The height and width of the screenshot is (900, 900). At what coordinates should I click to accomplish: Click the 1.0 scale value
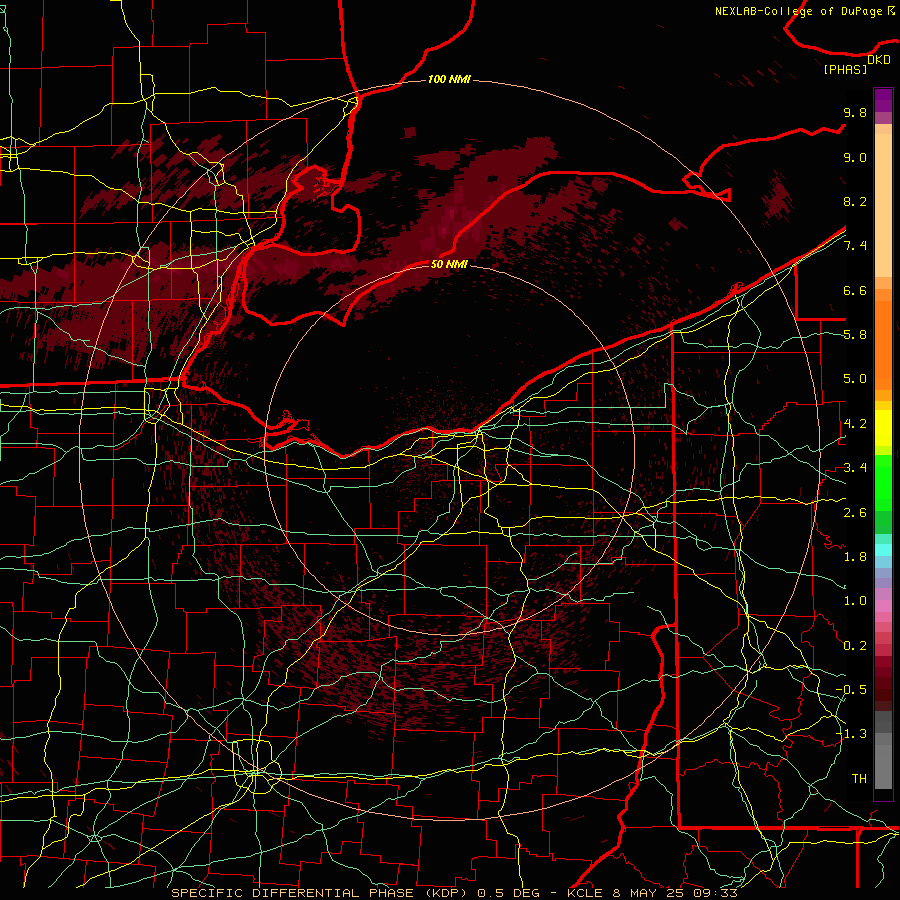coord(855,601)
